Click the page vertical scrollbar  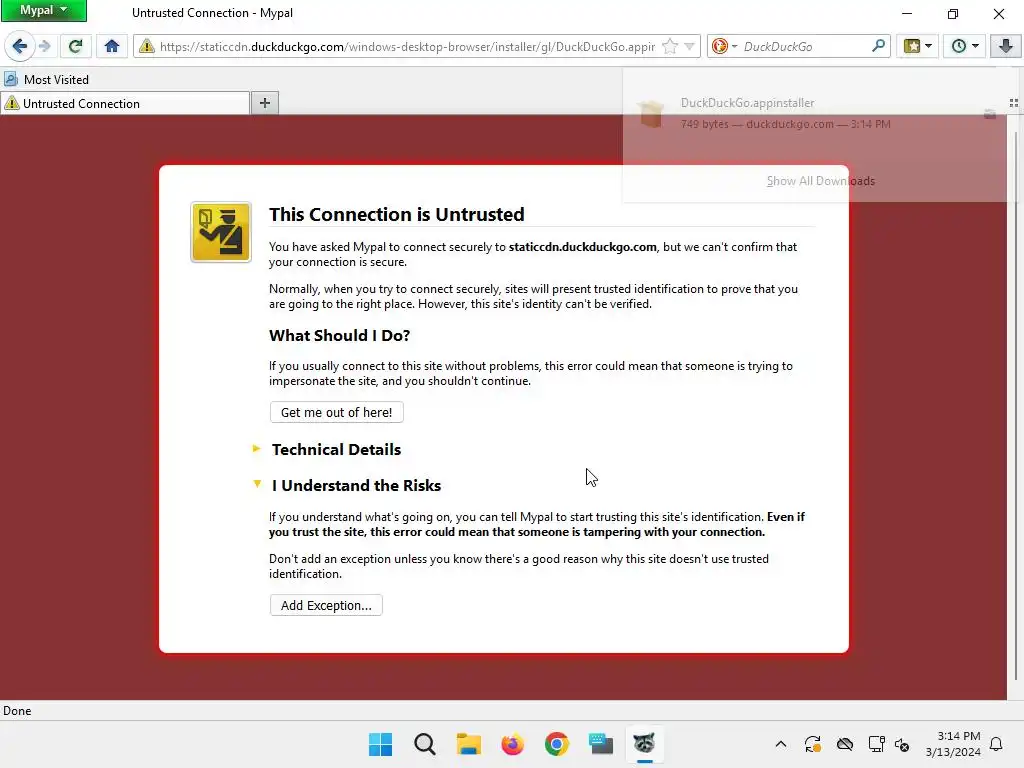1016,405
